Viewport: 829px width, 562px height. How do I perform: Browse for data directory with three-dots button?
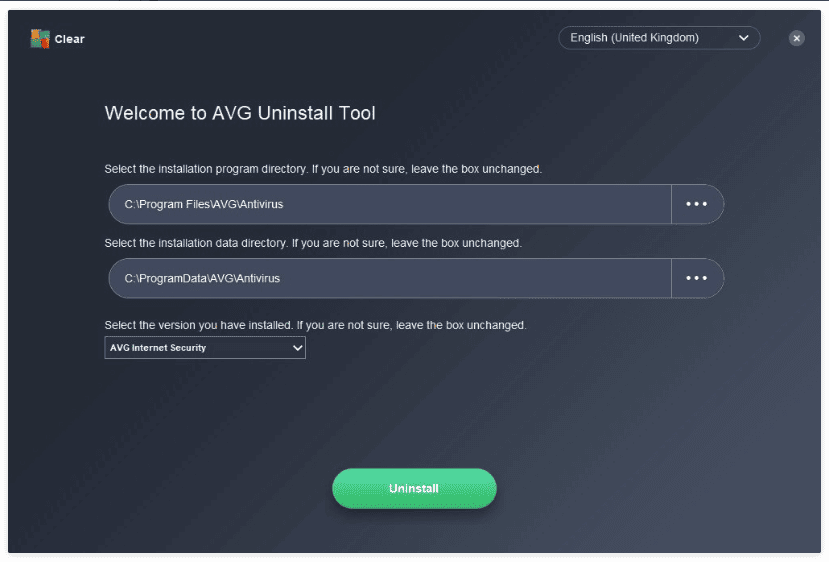coord(697,278)
